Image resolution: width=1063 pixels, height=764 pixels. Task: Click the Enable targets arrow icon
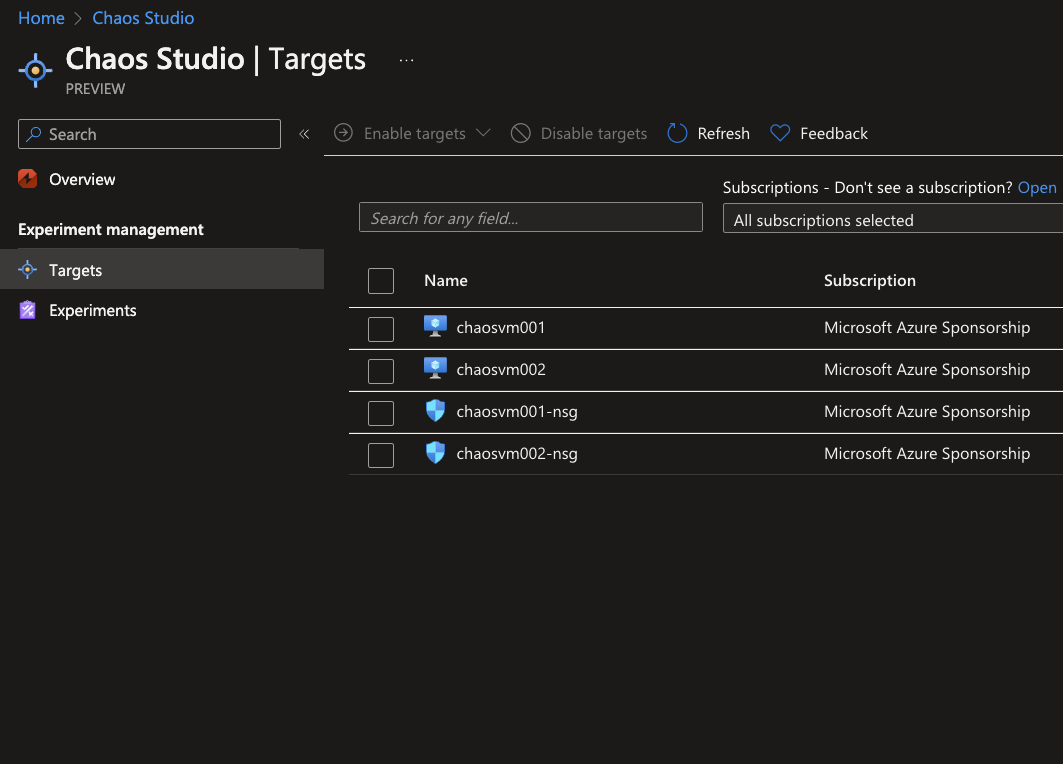point(344,133)
